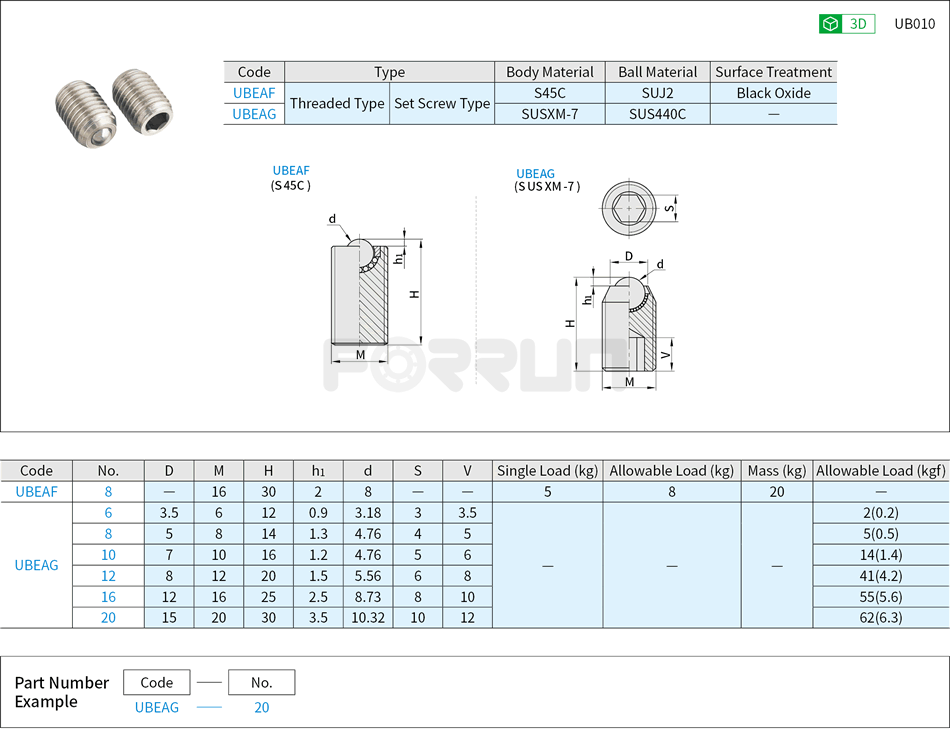Click the Allowable Load (kgf) header

(880, 471)
